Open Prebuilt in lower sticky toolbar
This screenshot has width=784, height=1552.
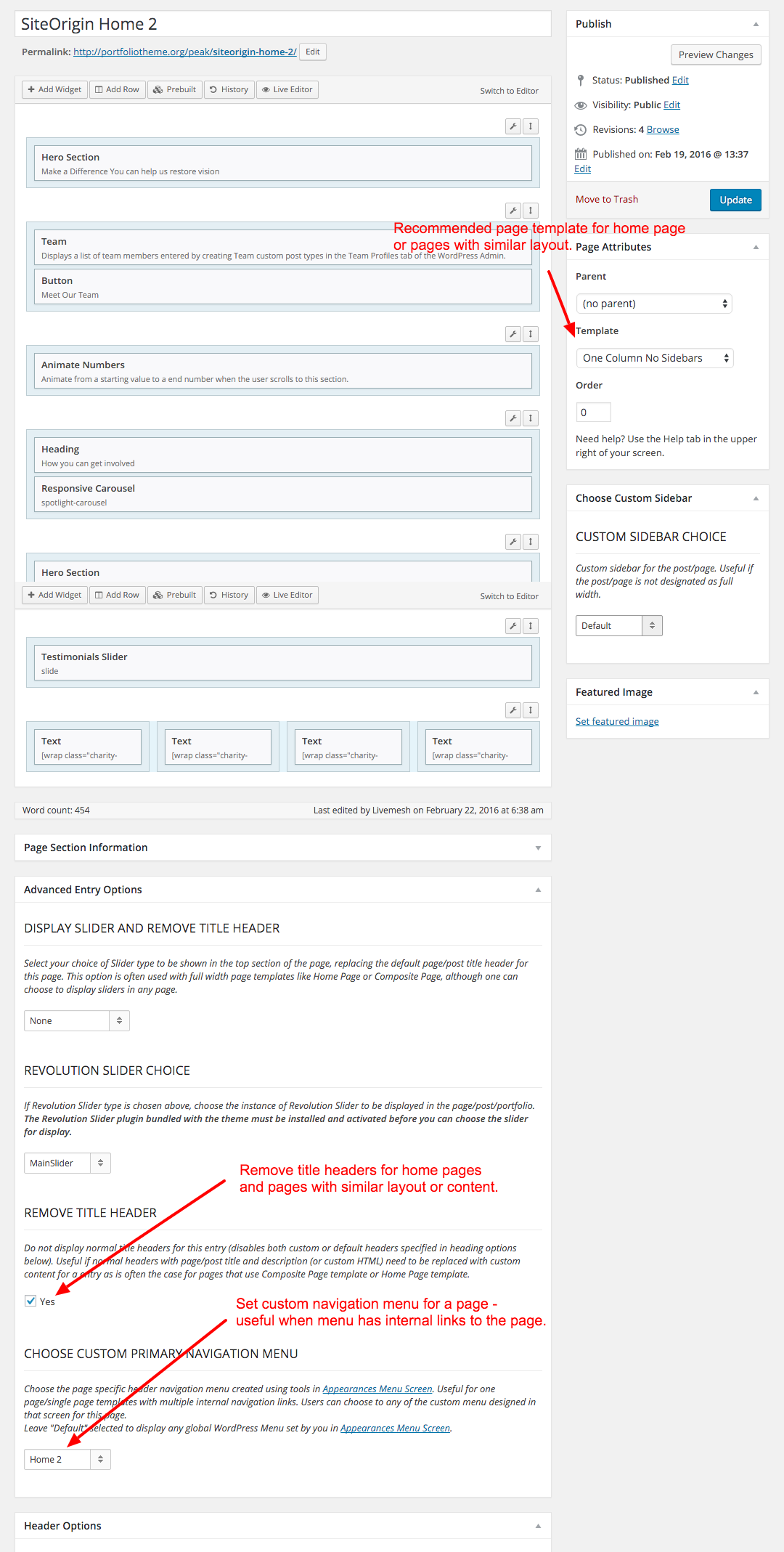point(174,595)
